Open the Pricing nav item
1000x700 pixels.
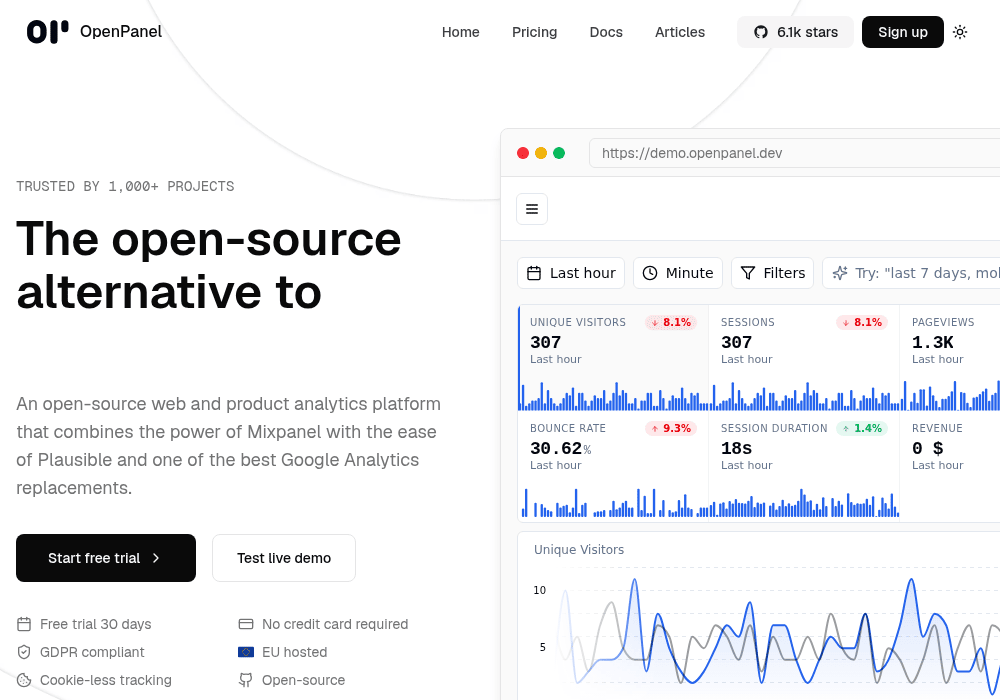(x=534, y=32)
